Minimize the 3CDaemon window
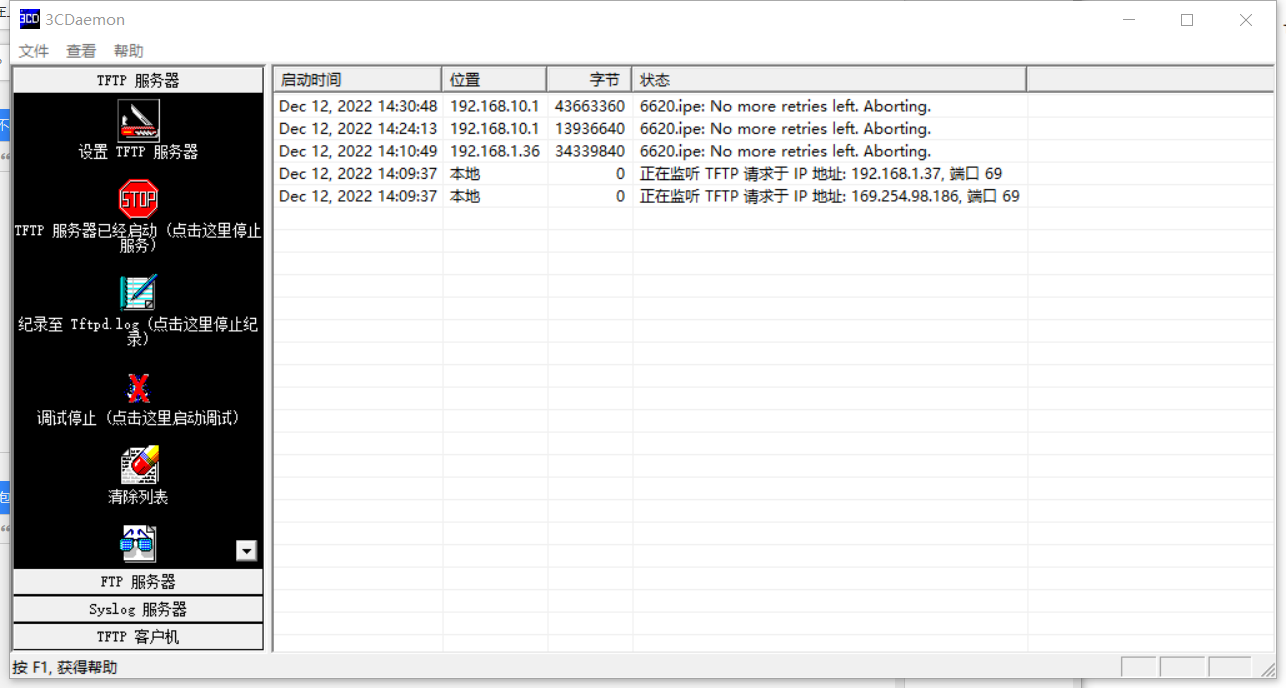The image size is (1286, 688). [x=1128, y=20]
